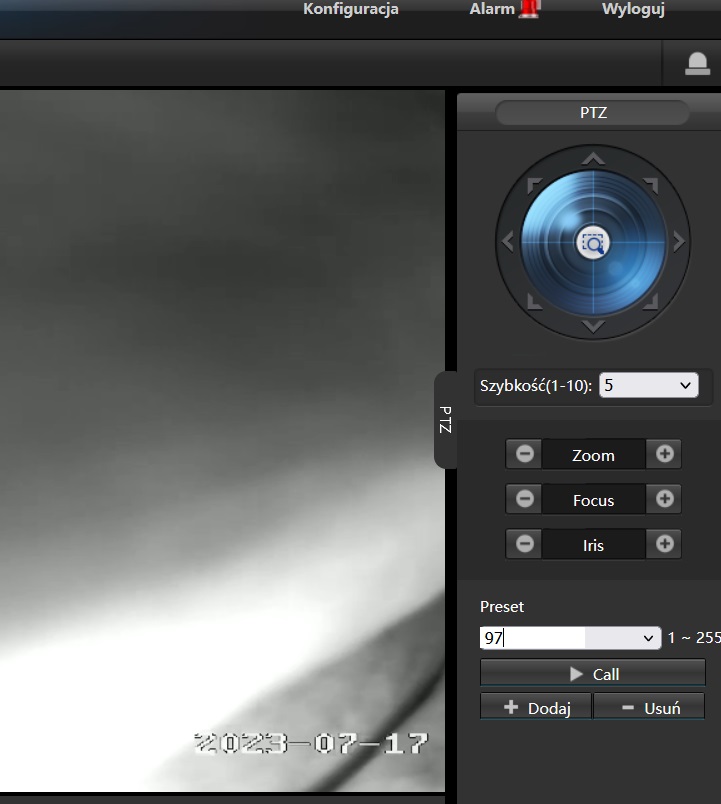This screenshot has width=721, height=804.
Task: Click the Zoom label
Action: tap(593, 455)
